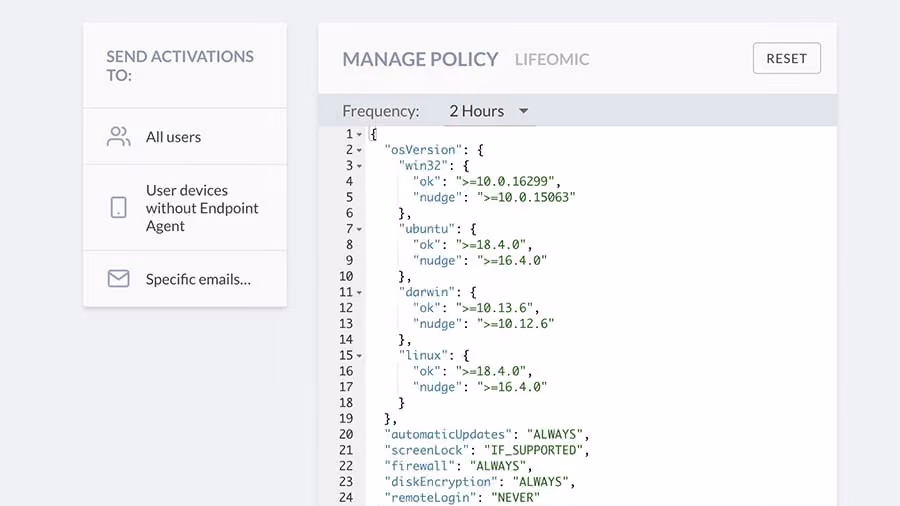The image size is (900, 506).
Task: Click the All users people icon
Action: [118, 137]
